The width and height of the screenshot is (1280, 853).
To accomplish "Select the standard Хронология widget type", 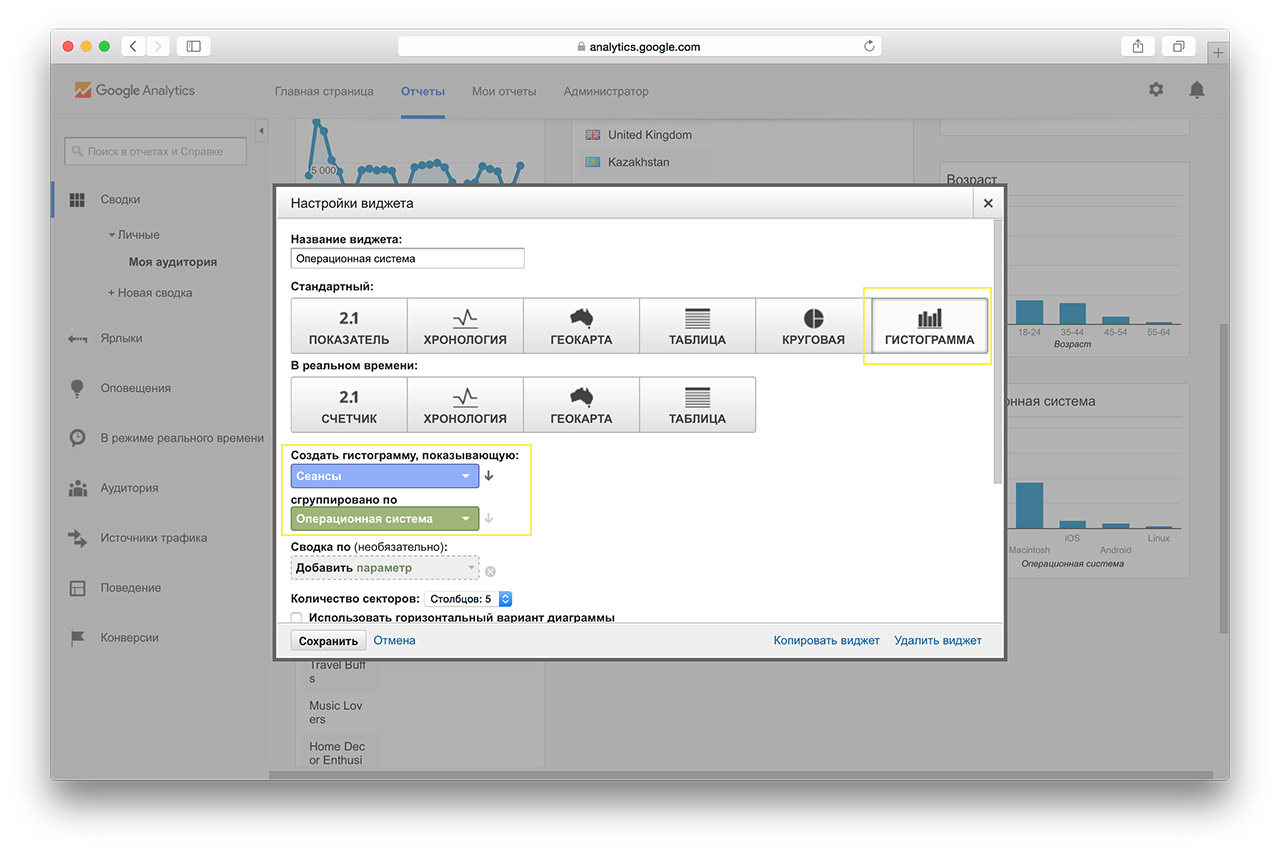I will pyautogui.click(x=465, y=327).
